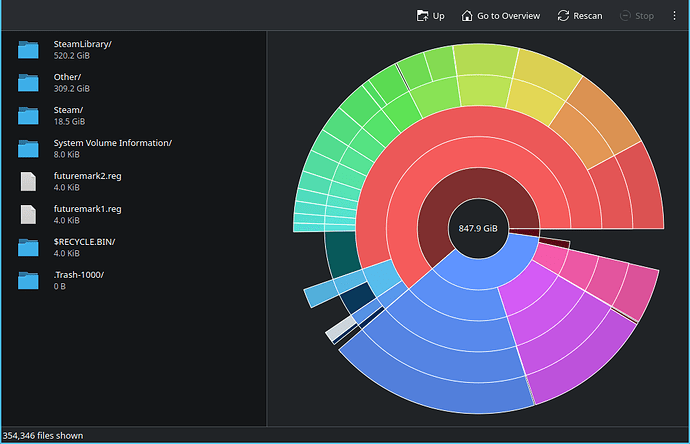Screen dimensions: 690x444
Task: Click the Rescan button label
Action: [x=587, y=16]
